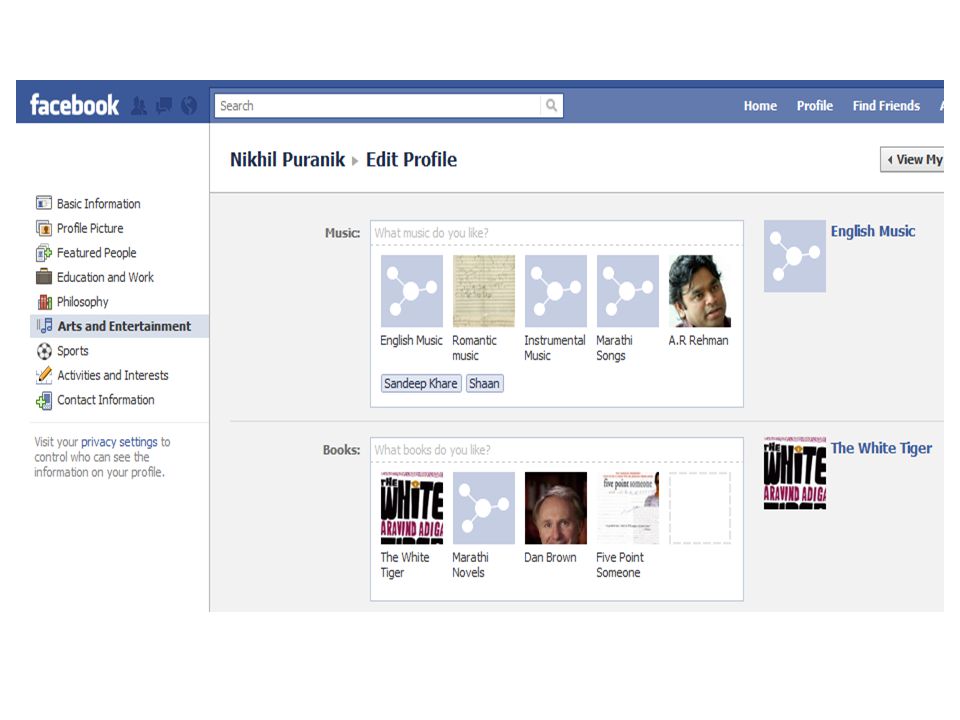This screenshot has height=720, width=960.
Task: Click the search magnifier button
Action: [x=551, y=105]
